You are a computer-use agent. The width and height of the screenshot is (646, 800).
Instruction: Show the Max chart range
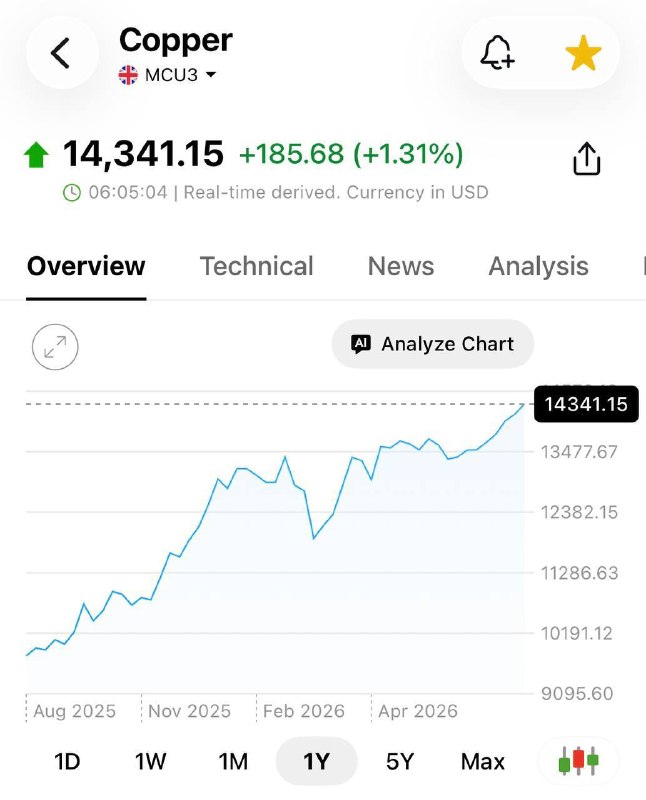point(483,761)
